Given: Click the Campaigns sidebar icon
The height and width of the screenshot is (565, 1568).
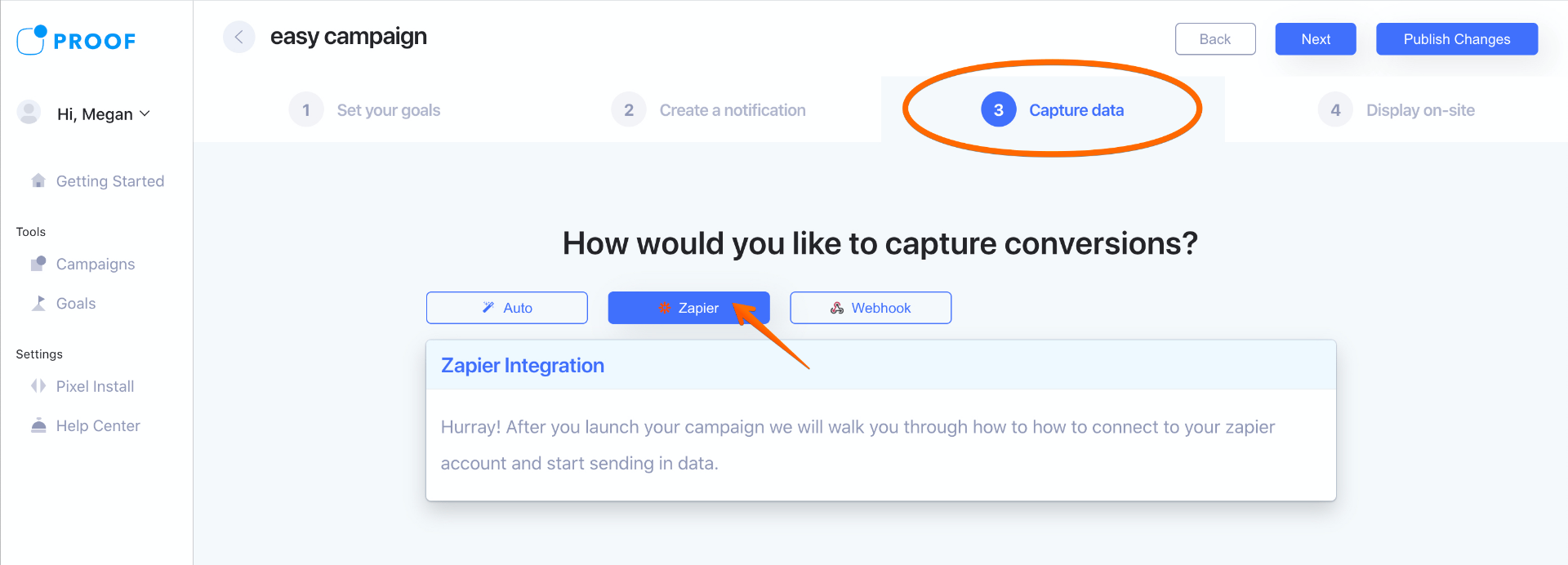Looking at the screenshot, I should coord(38,264).
